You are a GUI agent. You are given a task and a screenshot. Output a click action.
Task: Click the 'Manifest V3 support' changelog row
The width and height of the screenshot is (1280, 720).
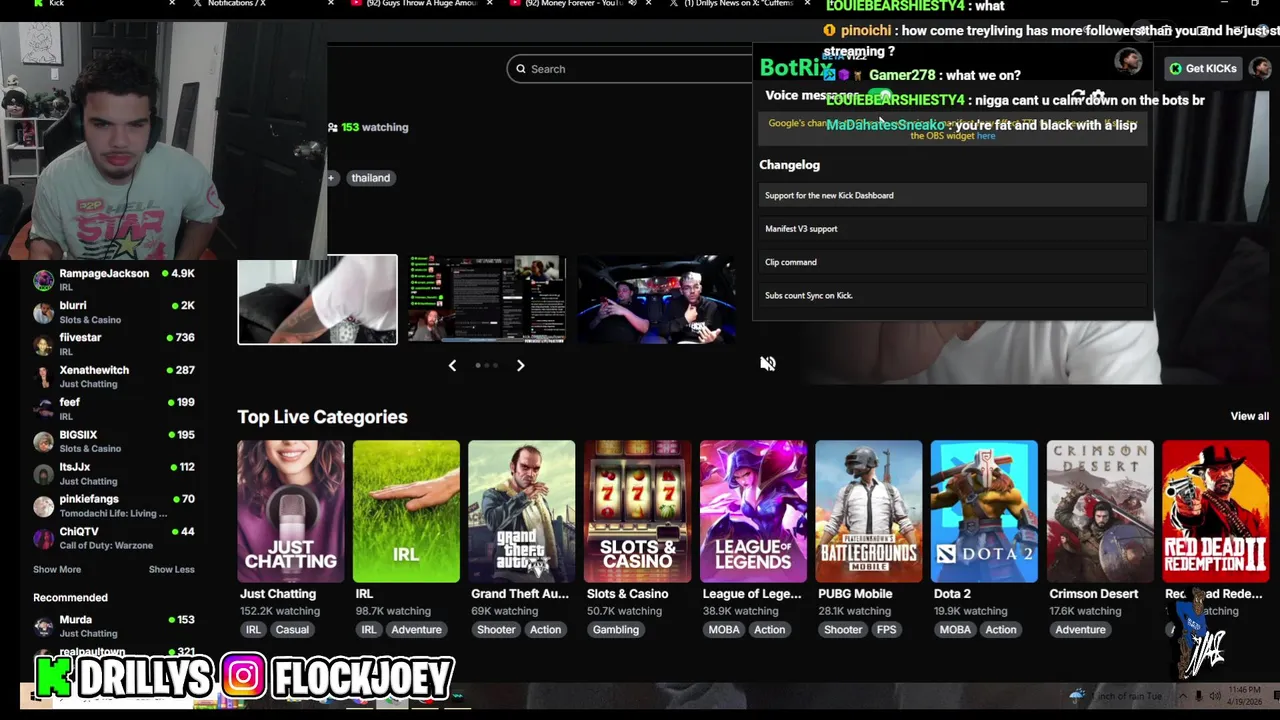pos(952,229)
